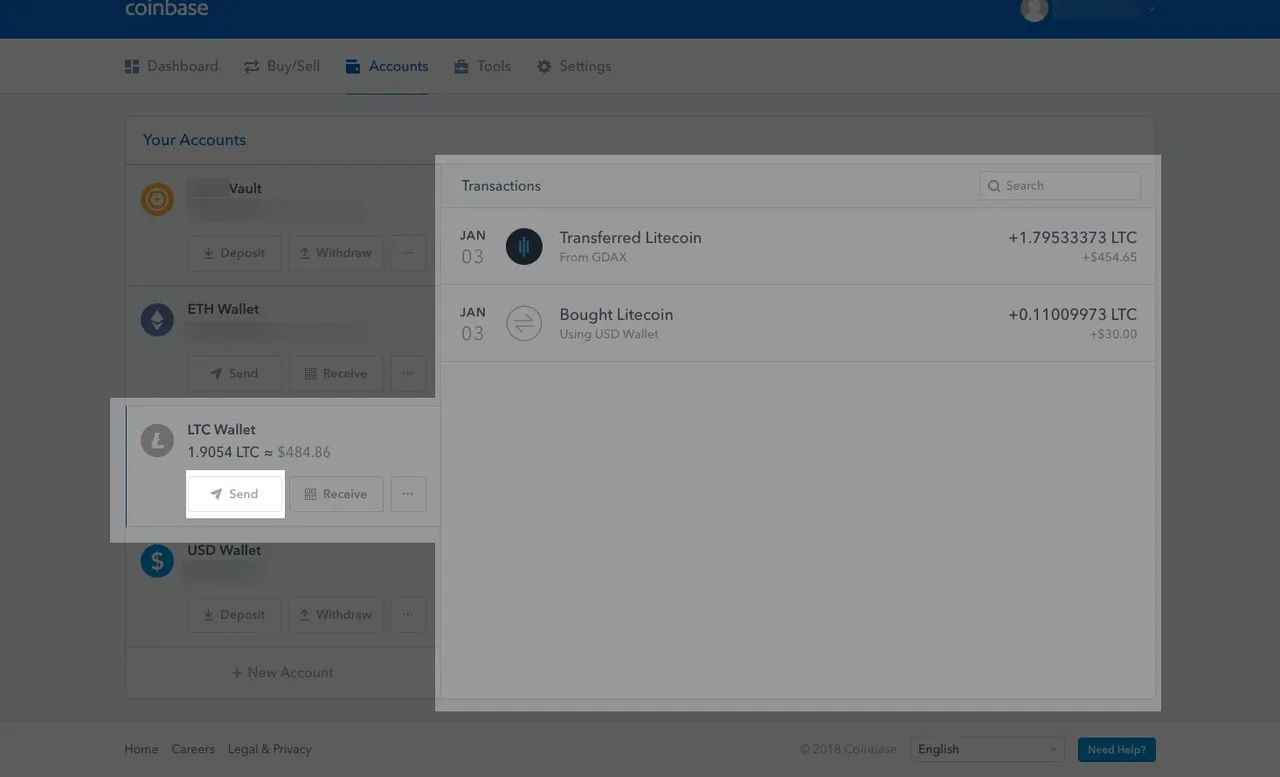
Task: Click the Coinbase logo
Action: pyautogui.click(x=167, y=9)
